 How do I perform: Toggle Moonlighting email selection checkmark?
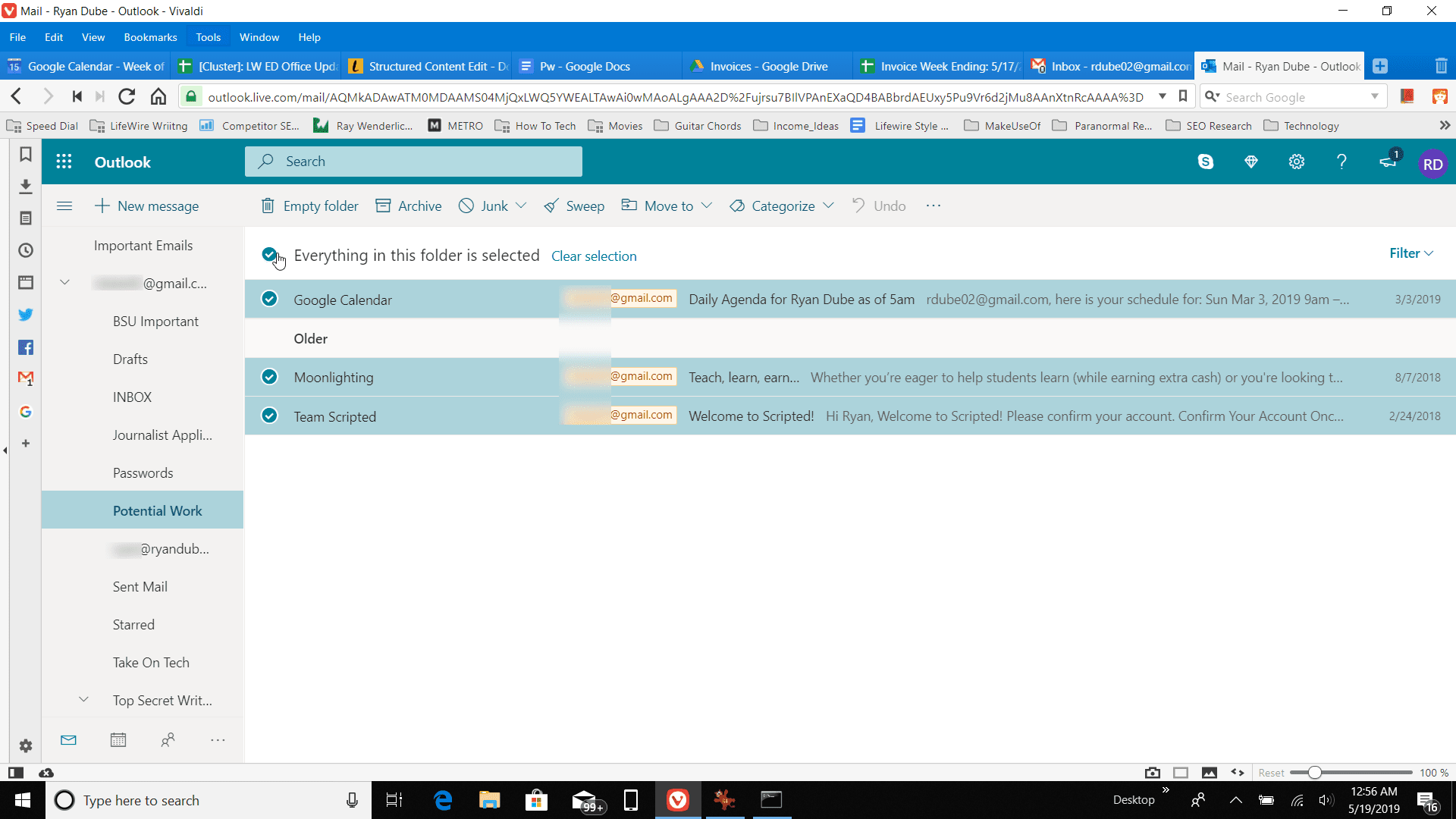coord(269,377)
